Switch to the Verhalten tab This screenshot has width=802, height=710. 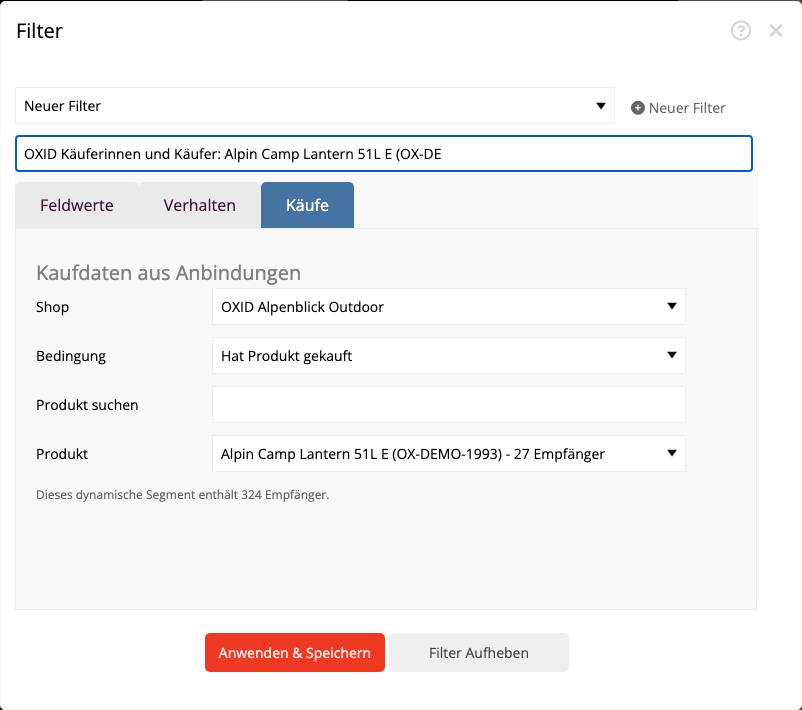click(199, 205)
